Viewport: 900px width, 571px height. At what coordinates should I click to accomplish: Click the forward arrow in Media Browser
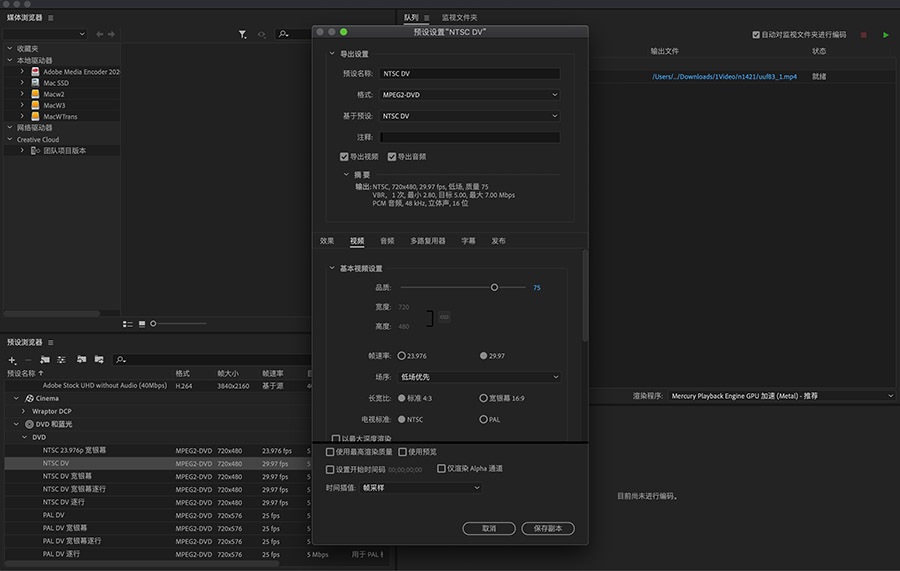111,34
